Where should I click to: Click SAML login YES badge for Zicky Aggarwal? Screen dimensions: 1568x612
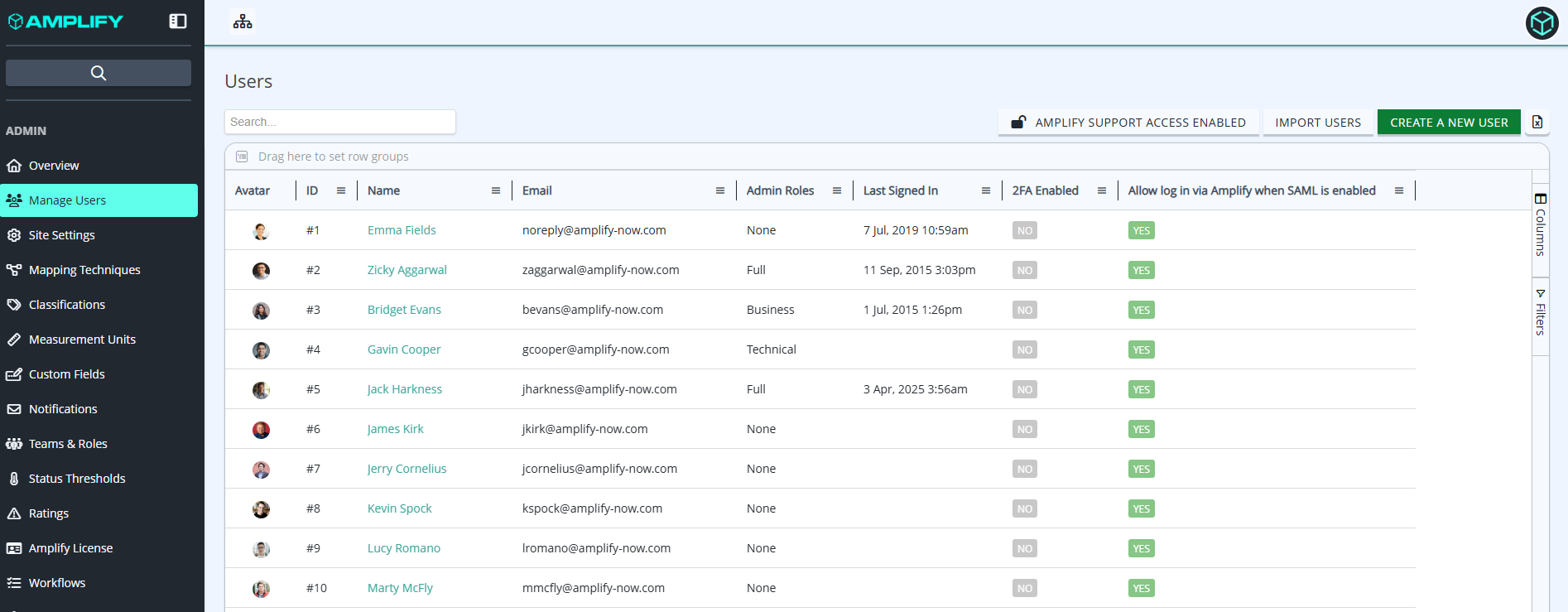click(x=1141, y=271)
